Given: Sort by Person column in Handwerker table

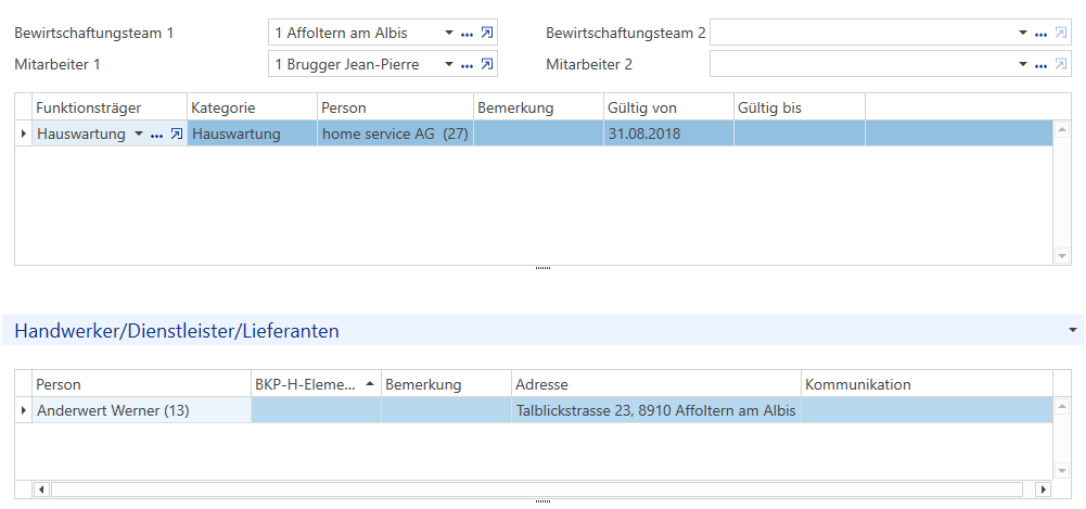Looking at the screenshot, I should [x=141, y=384].
